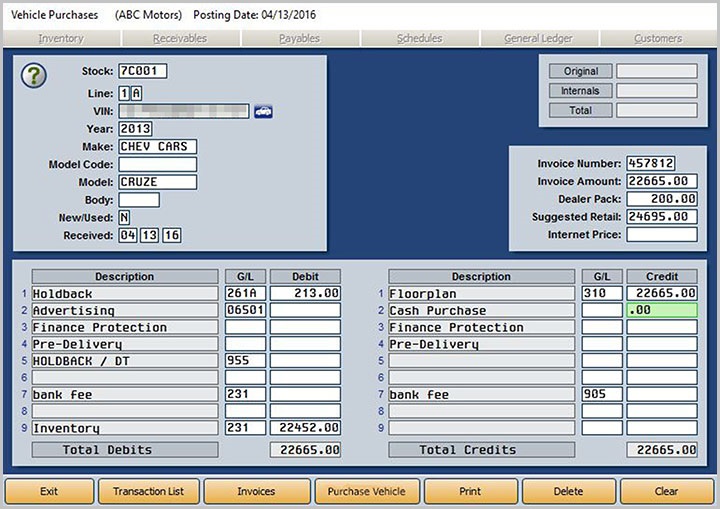
Task: Click Floorplan G/L field 310
Action: coord(602,293)
